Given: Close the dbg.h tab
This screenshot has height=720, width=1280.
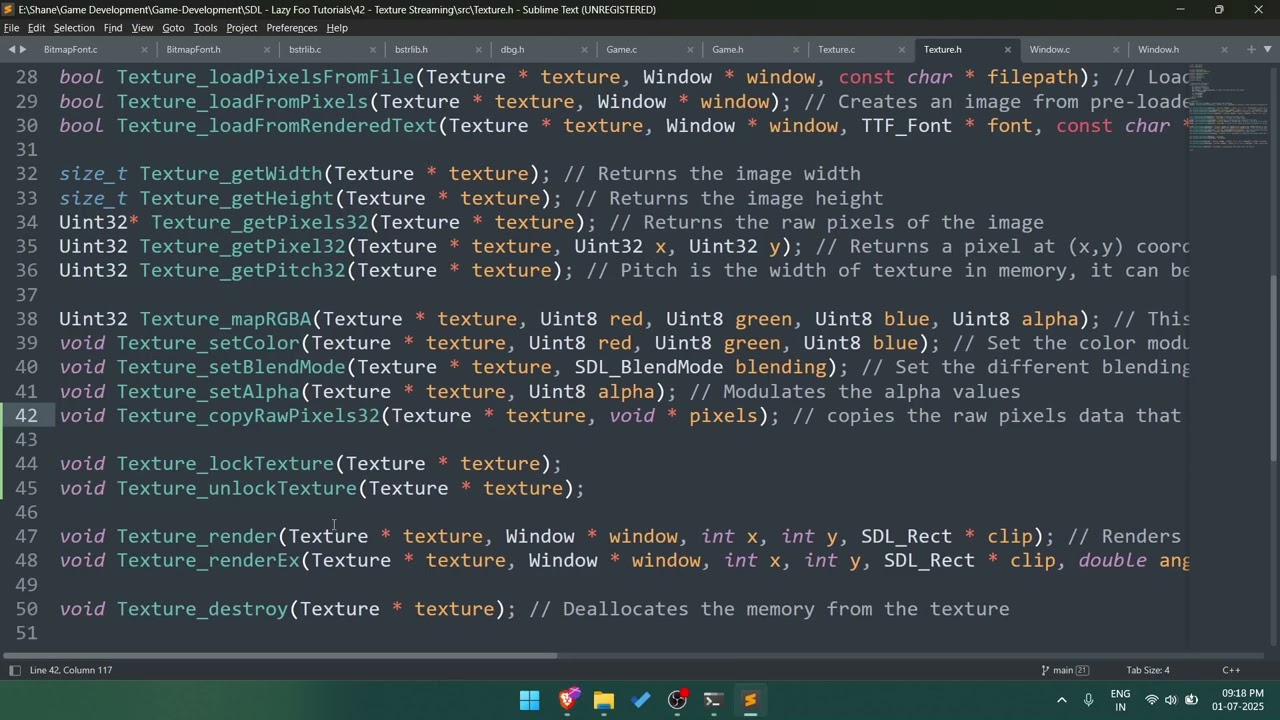Looking at the screenshot, I should click(585, 49).
